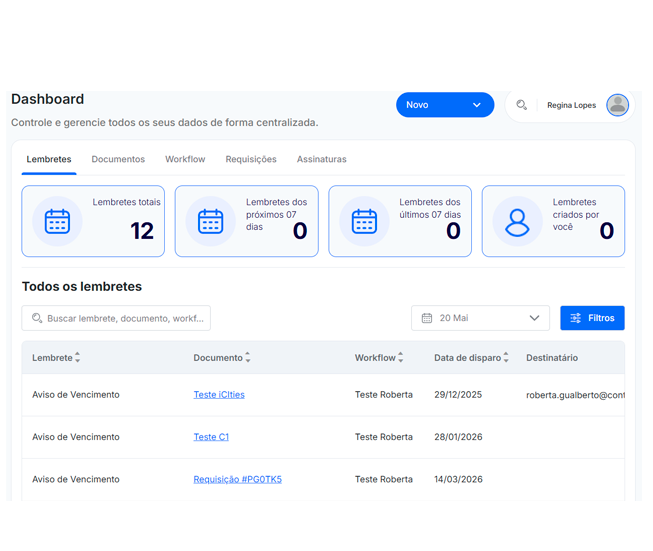653x551 pixels.
Task: Click calendar icon in Lembretes dos últimos 07 dias
Action: point(364,222)
